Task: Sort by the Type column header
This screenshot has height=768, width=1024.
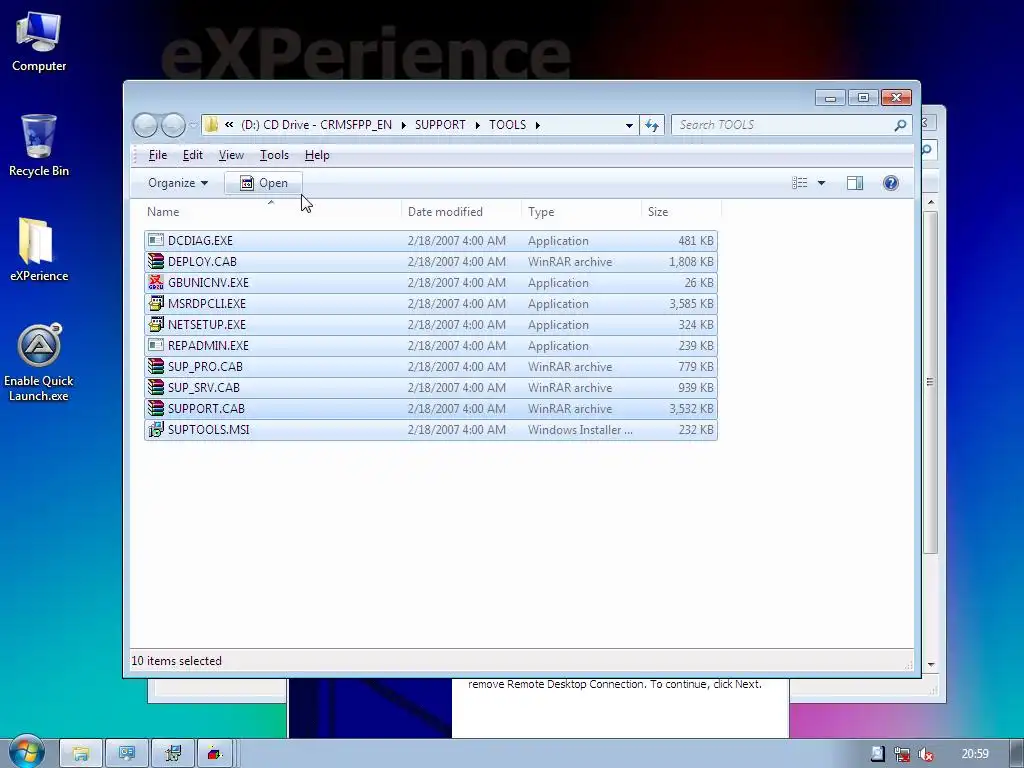Action: click(581, 212)
